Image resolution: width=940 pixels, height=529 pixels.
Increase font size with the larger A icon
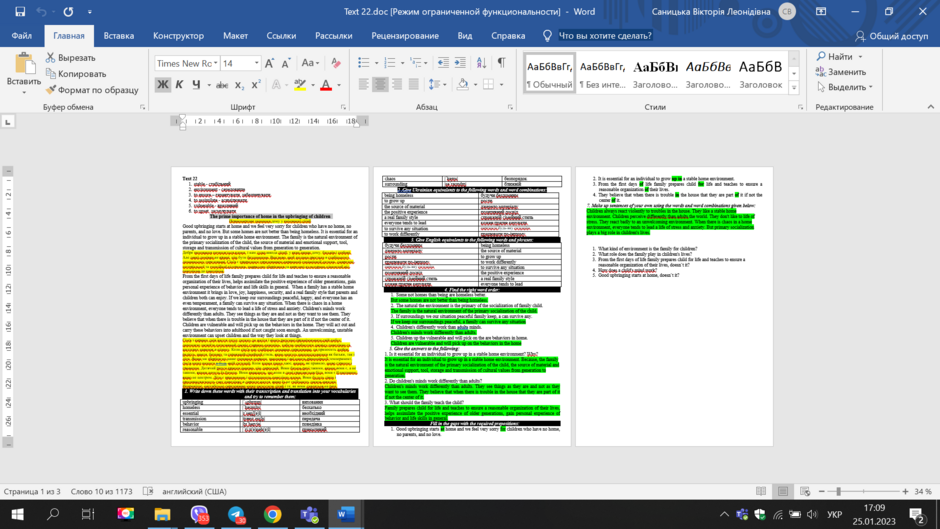point(269,63)
